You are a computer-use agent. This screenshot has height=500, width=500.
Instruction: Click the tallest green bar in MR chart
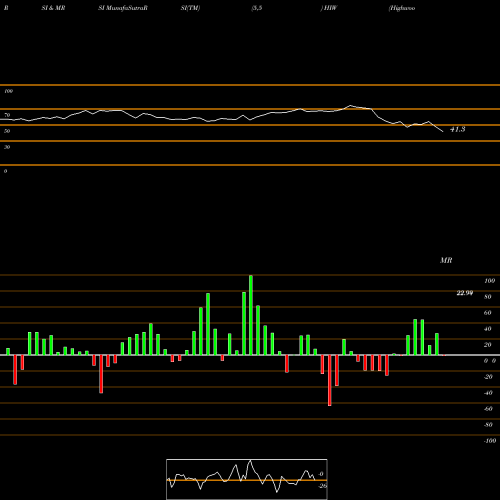pos(251,315)
